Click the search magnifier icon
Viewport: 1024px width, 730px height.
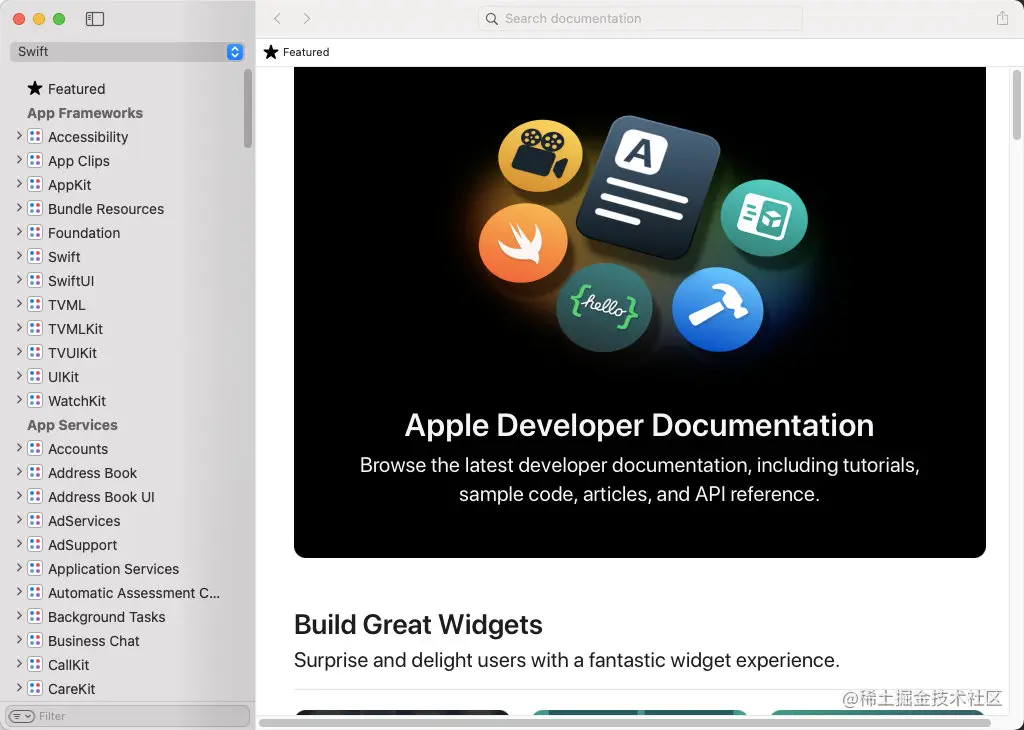pyautogui.click(x=492, y=19)
